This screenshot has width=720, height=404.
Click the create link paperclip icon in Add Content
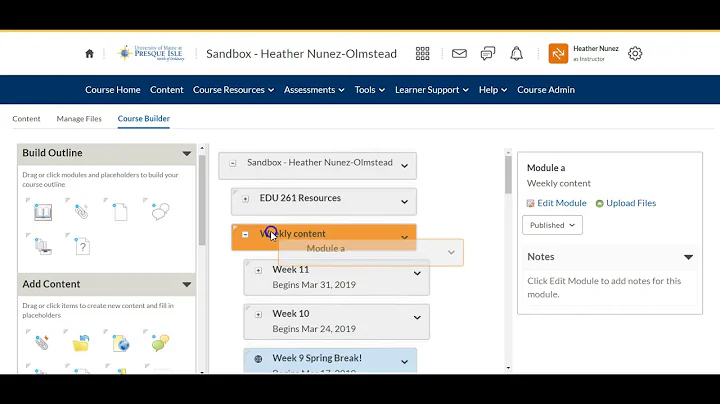pyautogui.click(x=42, y=342)
